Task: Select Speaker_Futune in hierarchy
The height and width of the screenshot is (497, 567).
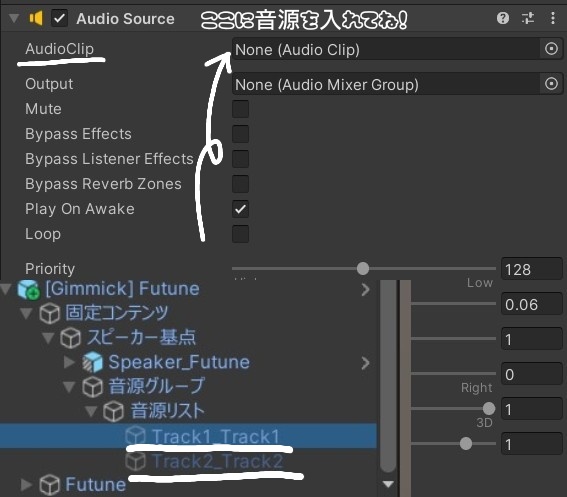Action: click(x=179, y=362)
